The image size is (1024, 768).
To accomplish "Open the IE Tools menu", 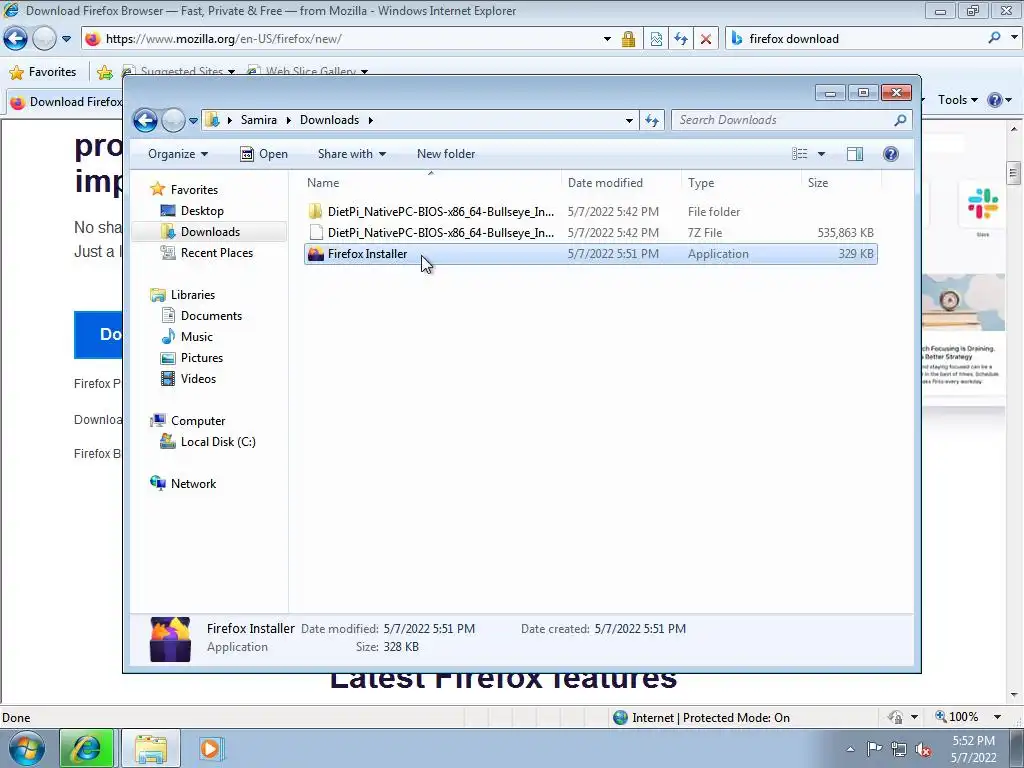I will (x=957, y=100).
